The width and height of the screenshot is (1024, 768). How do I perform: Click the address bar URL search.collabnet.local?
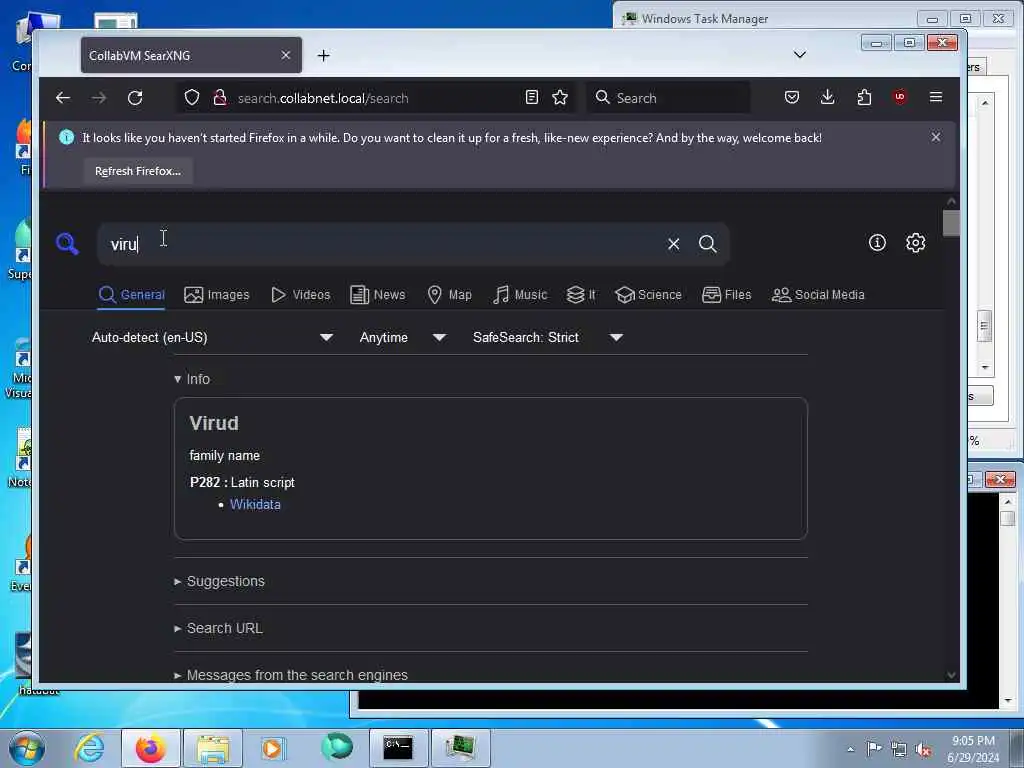click(x=323, y=98)
